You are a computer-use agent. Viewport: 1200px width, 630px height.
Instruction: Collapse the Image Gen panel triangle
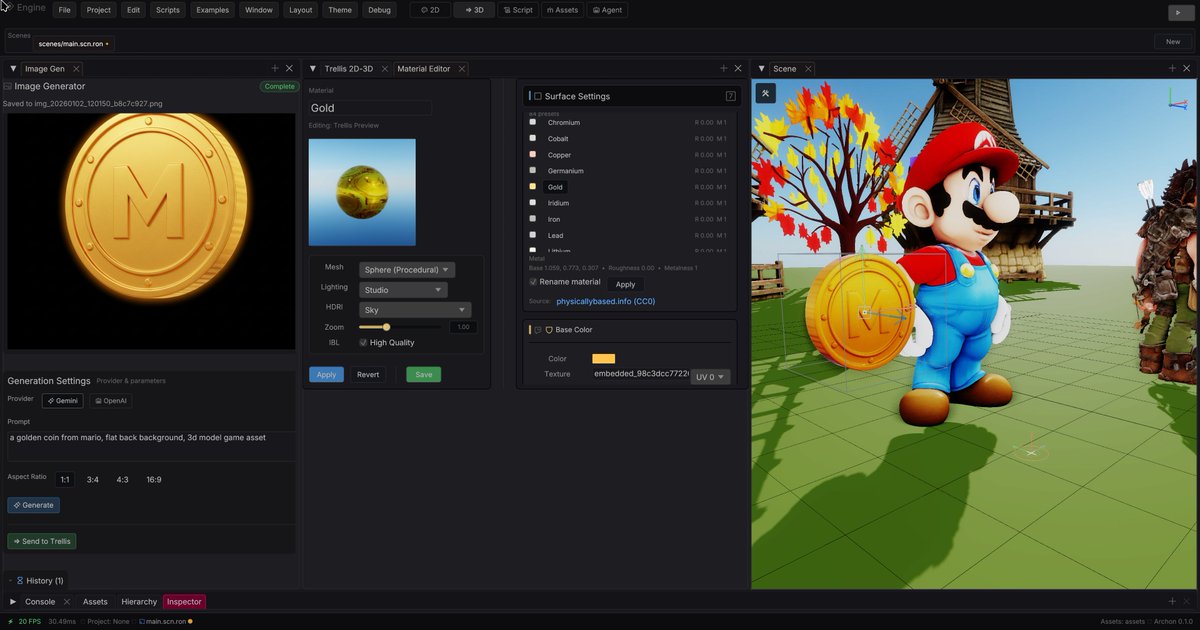point(13,69)
